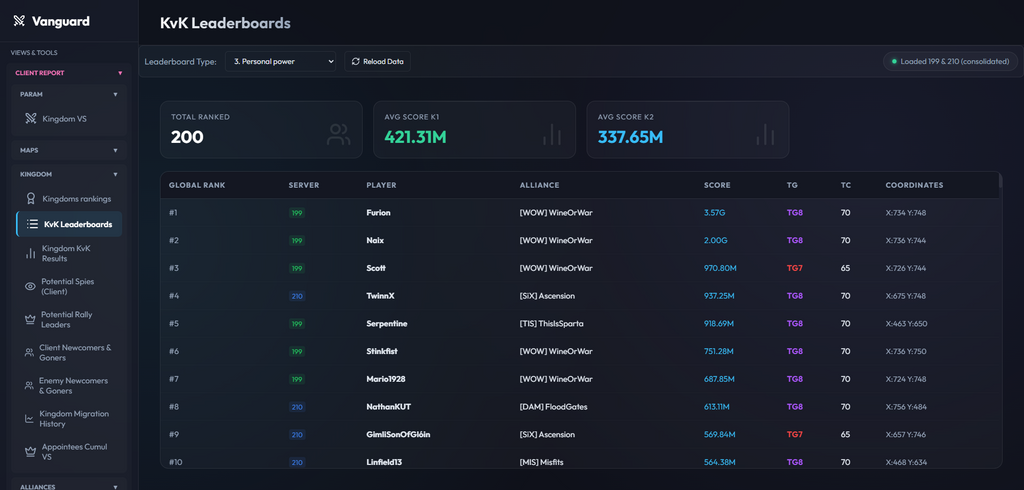Click the Kingdom KvK Results bar chart icon
Viewport: 1024px width, 490px height.
(x=30, y=253)
